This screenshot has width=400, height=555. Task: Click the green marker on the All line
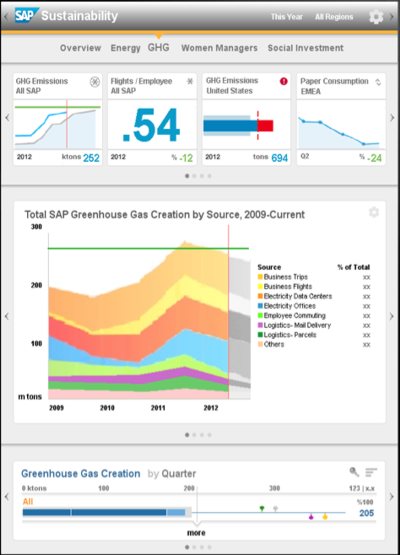262,509
